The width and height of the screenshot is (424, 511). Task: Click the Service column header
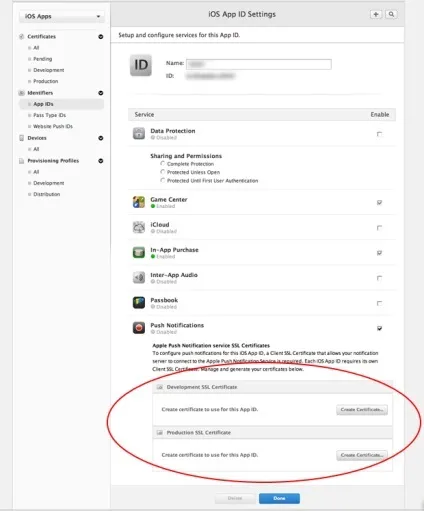[144, 114]
